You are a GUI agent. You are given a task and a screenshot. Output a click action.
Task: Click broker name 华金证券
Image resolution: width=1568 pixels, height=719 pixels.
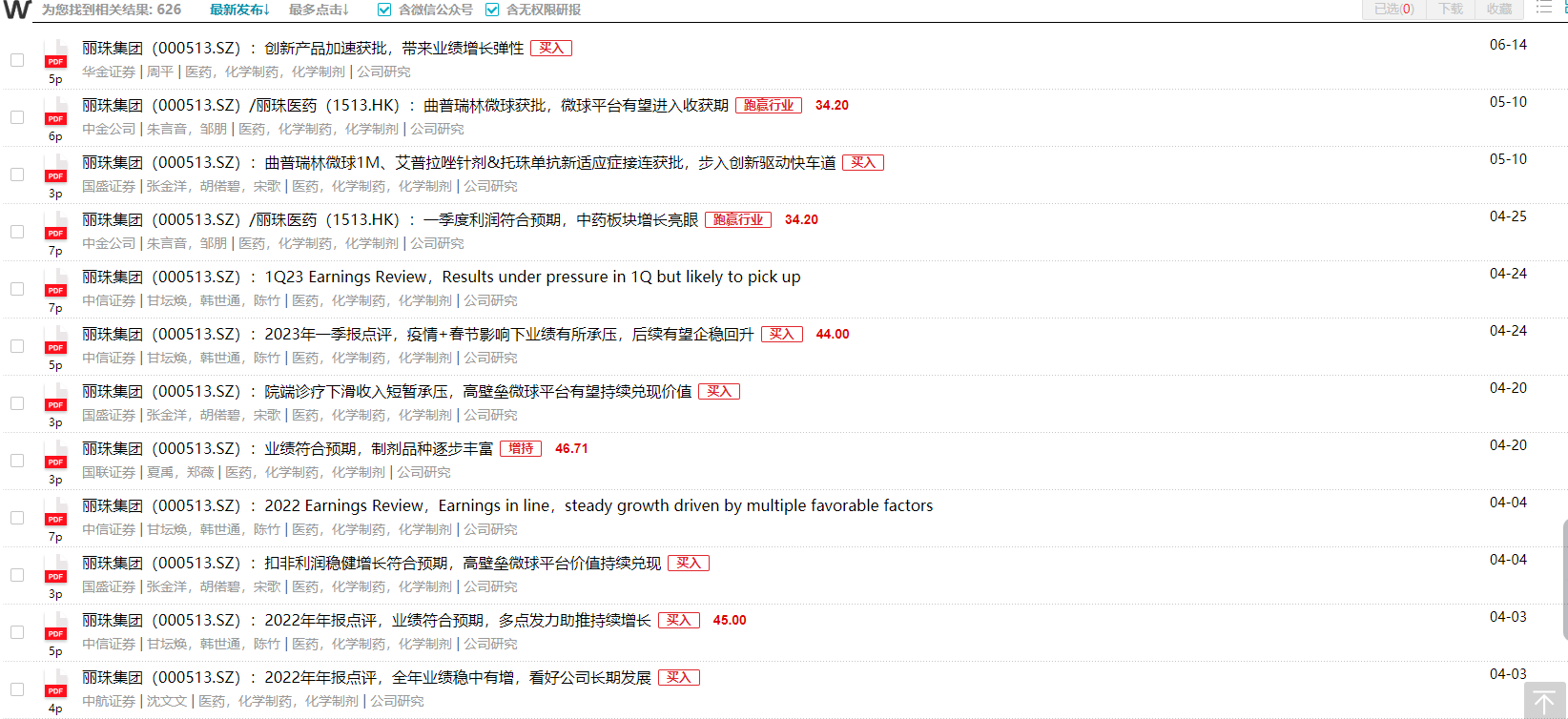pyautogui.click(x=109, y=72)
